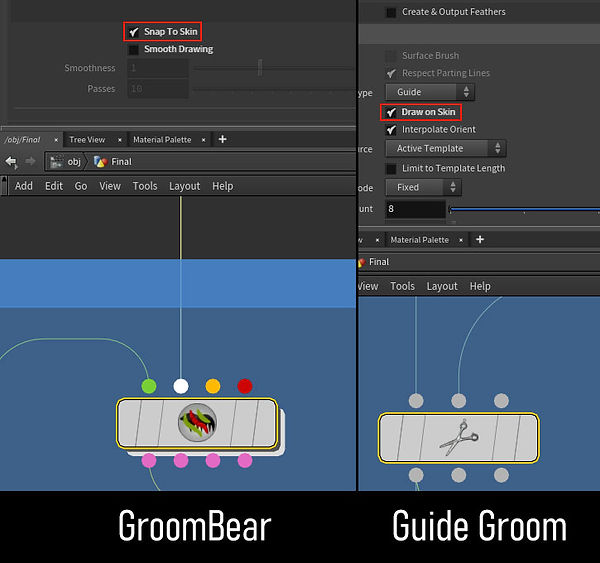Click the obj network path icon
The width and height of the screenshot is (600, 563).
[x=57, y=162]
